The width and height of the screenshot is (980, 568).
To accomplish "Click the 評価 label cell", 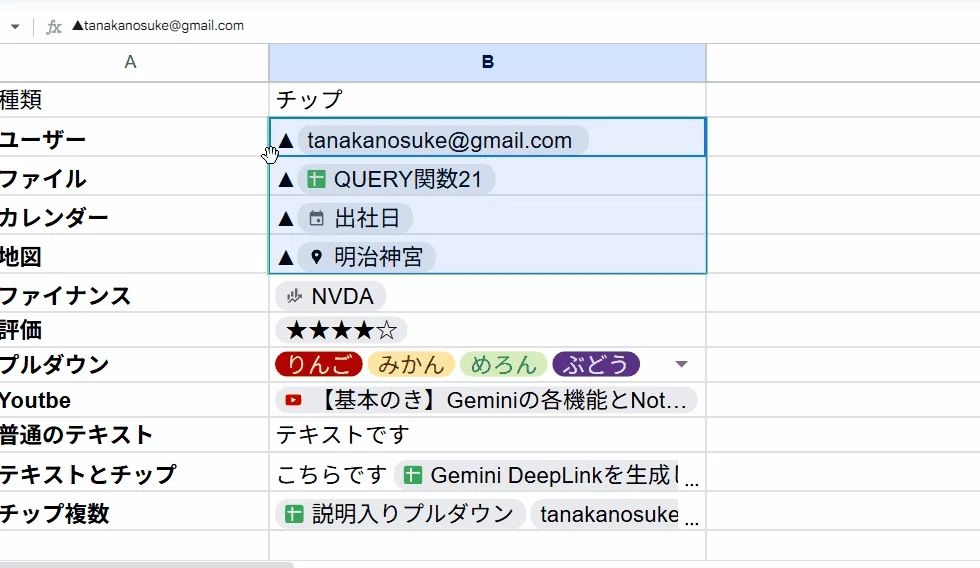I will [134, 330].
